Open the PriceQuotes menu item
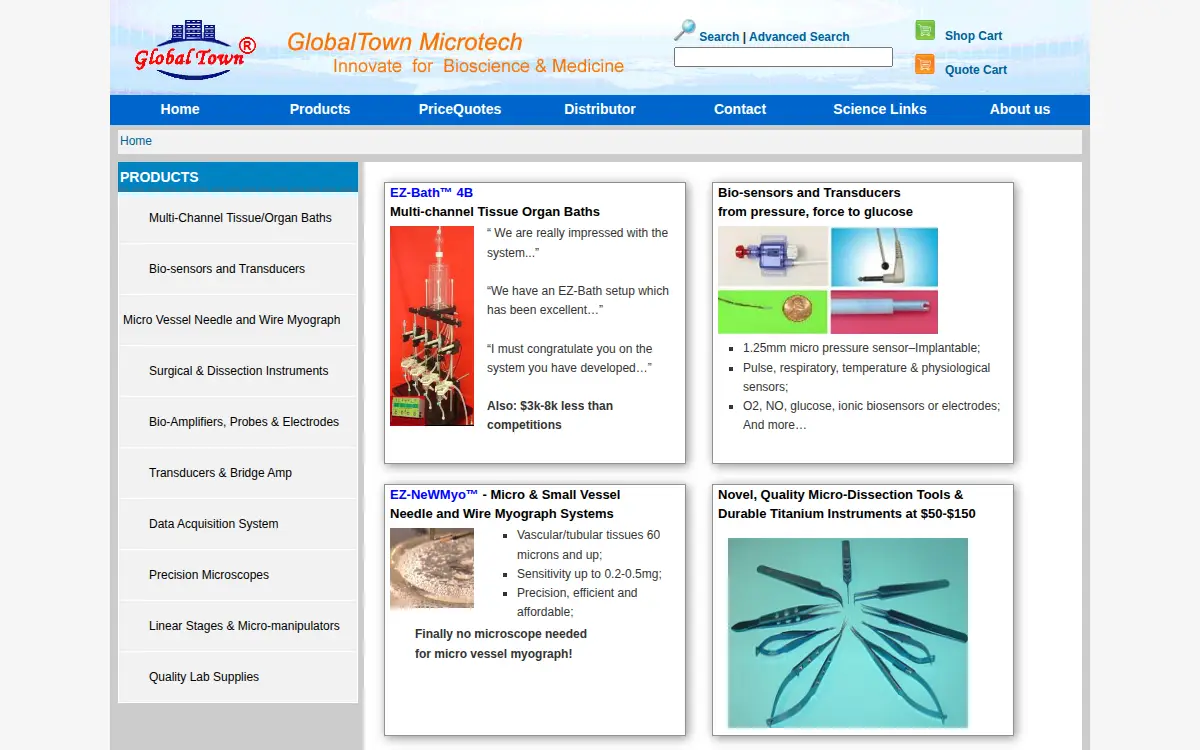 tap(460, 109)
